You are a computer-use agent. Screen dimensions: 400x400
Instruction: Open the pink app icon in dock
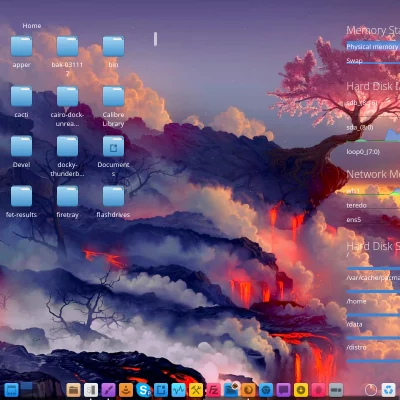318,390
